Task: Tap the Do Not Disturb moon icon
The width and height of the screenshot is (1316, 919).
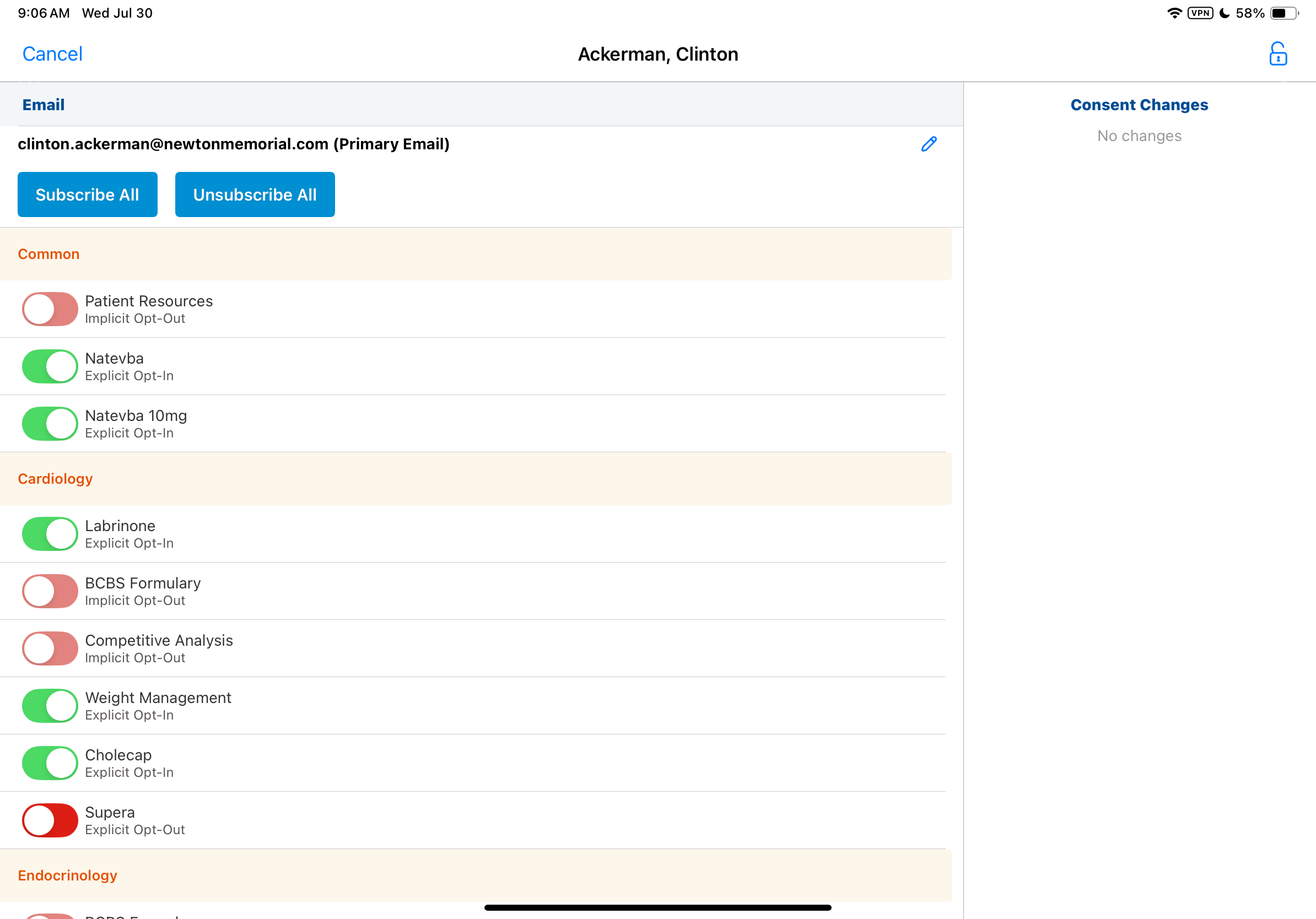Action: click(x=1225, y=13)
